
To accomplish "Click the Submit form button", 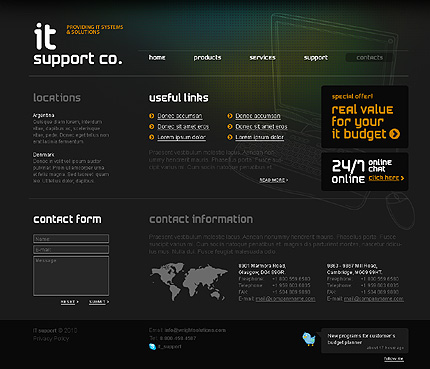I will pyautogui.click(x=99, y=302).
